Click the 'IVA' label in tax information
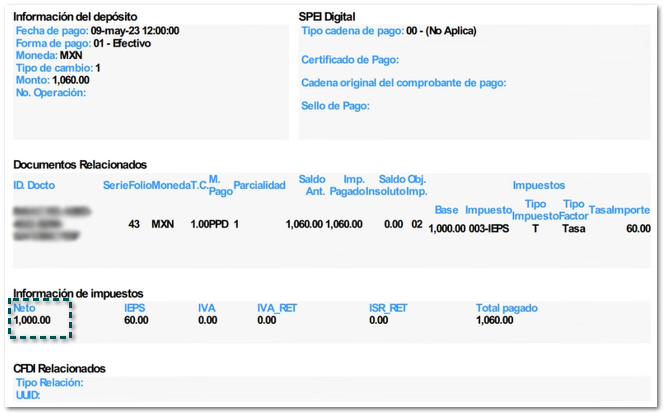The width and height of the screenshot is (666, 416). tap(207, 308)
